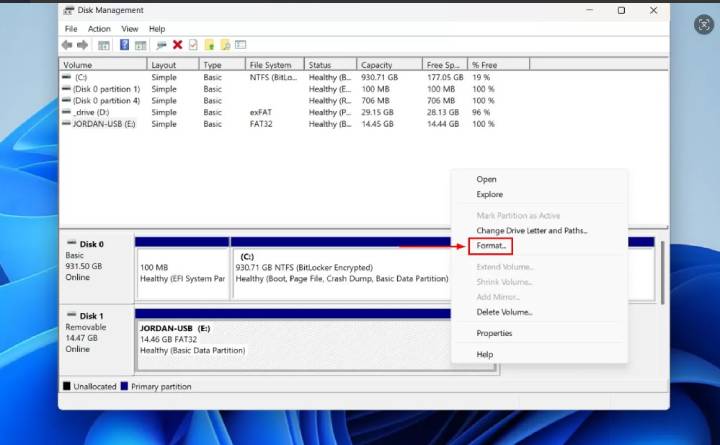720x445 pixels.
Task: Open the Action menu
Action: pos(99,29)
